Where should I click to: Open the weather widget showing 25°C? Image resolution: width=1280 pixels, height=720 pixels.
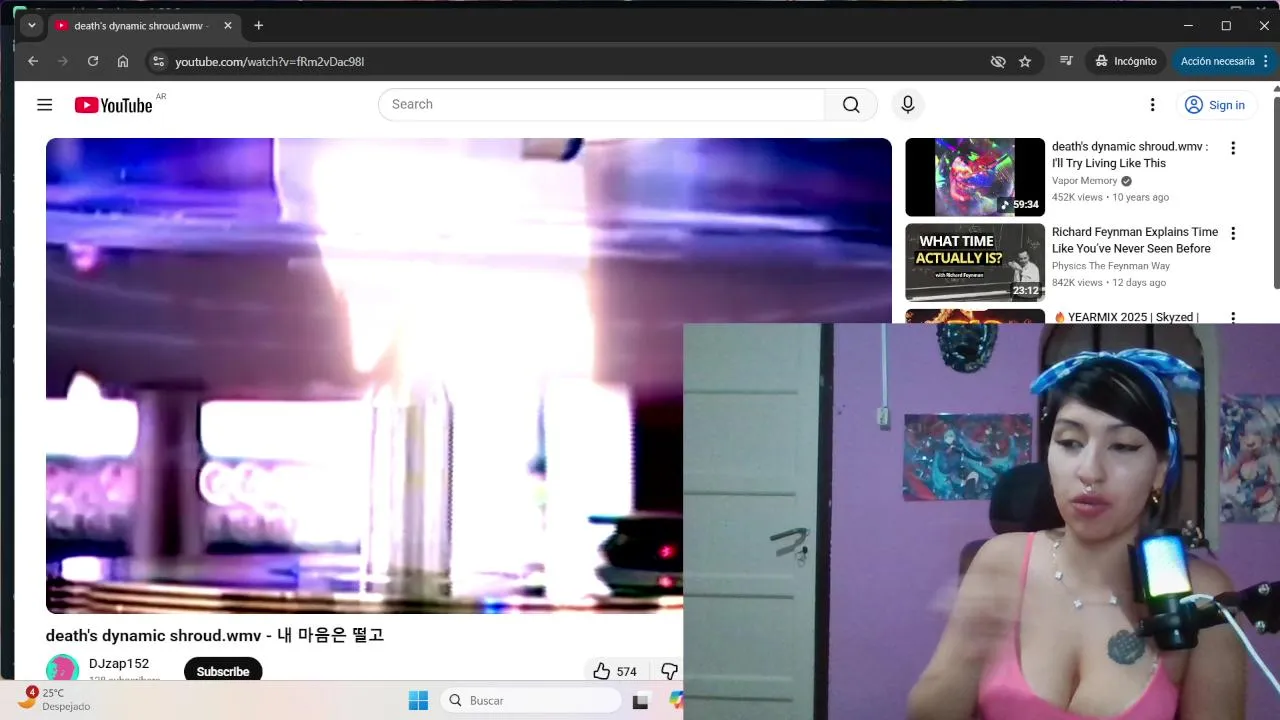[x=55, y=699]
